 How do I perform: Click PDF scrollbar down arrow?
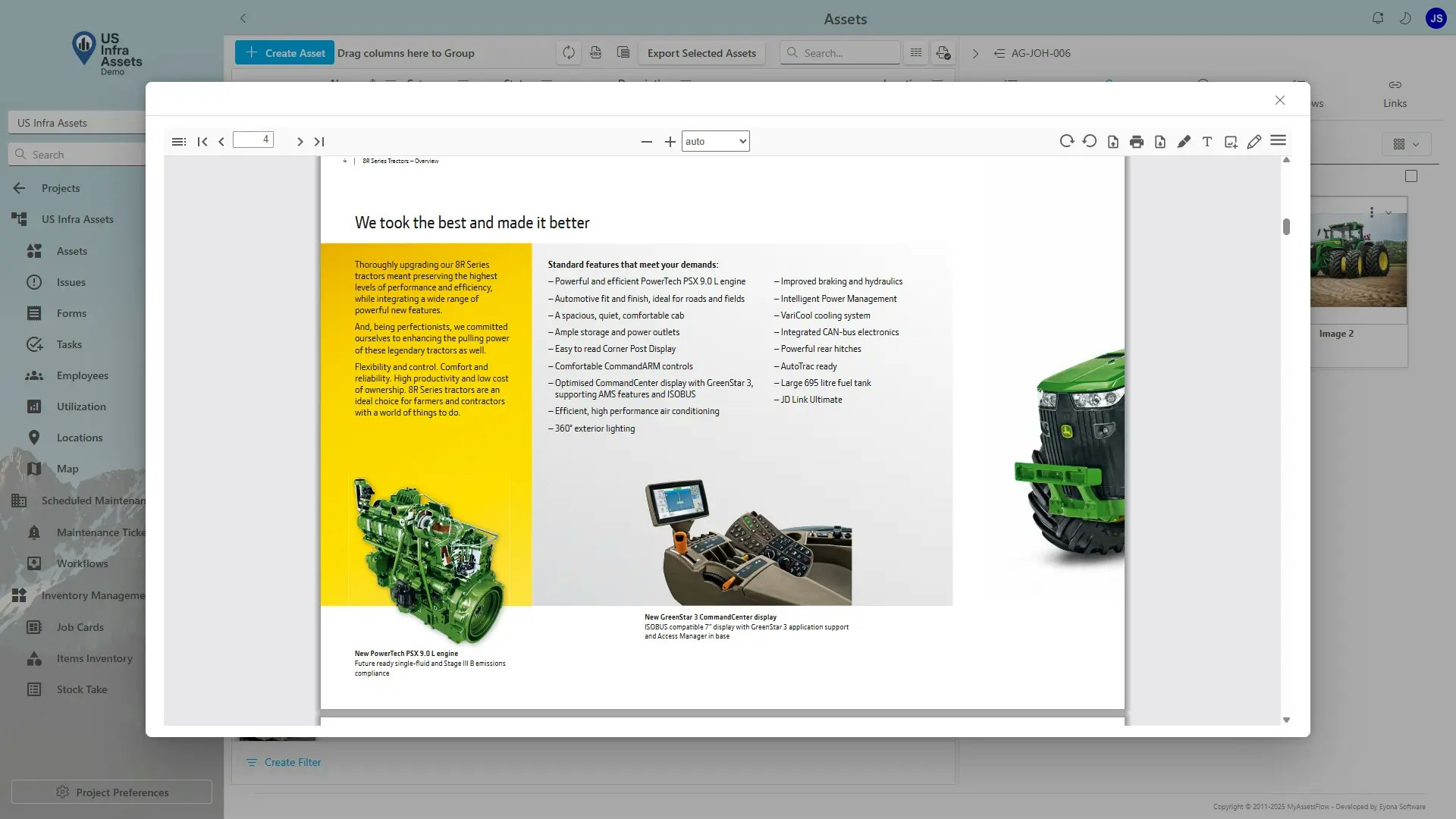[x=1286, y=720]
